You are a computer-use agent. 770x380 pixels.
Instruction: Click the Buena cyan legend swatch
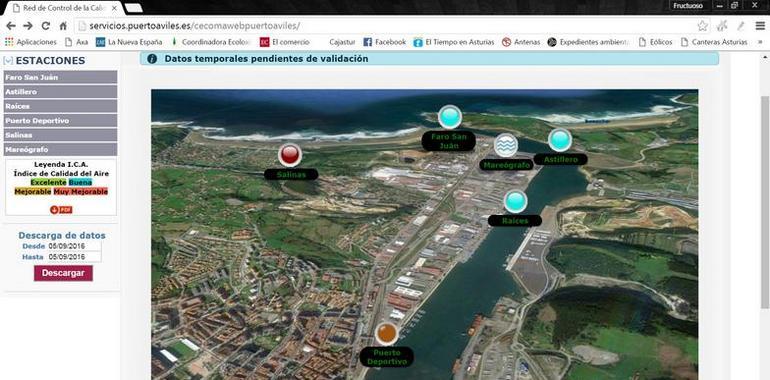[80, 182]
